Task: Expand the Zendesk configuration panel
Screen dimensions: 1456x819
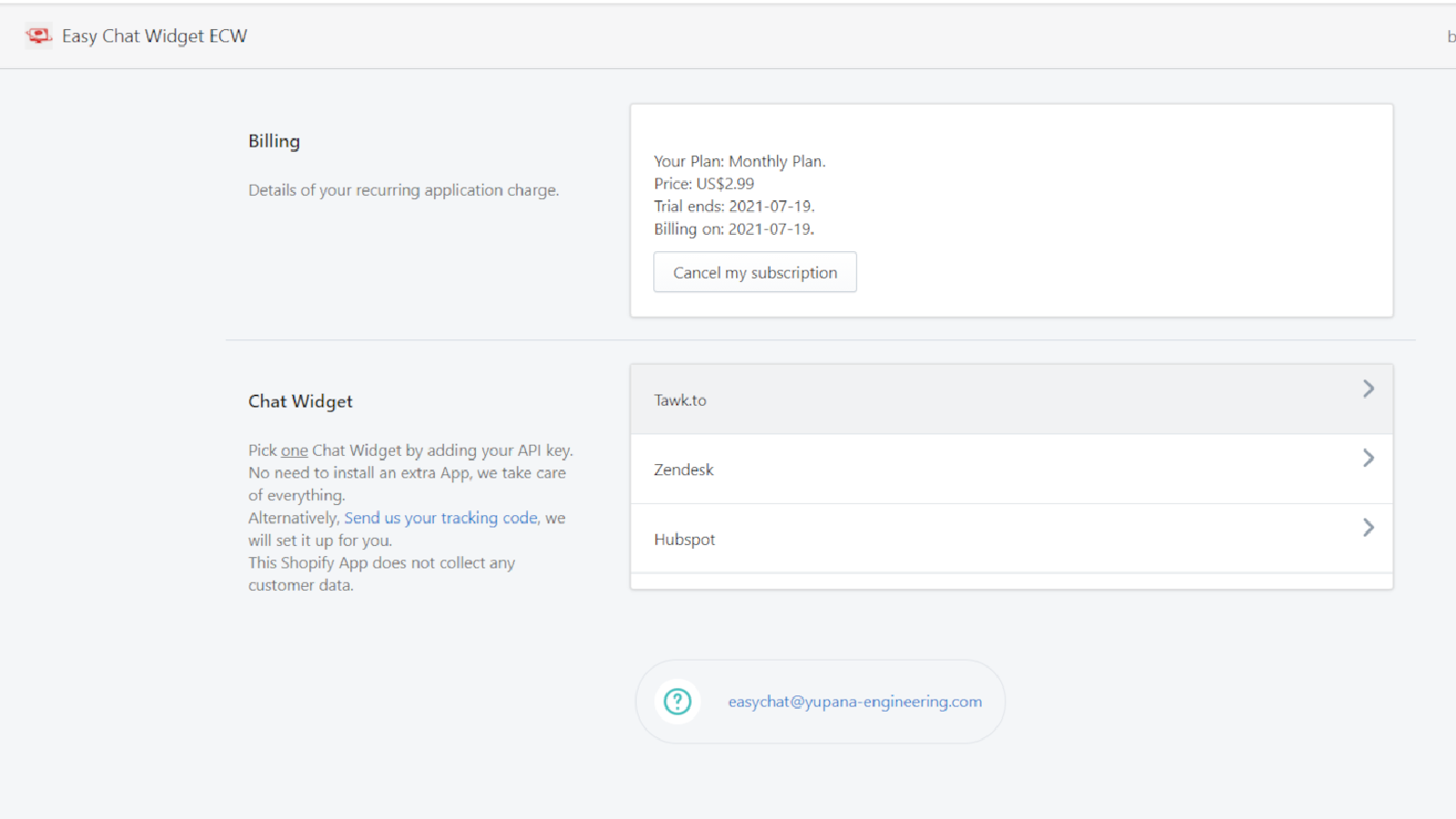Action: (1010, 469)
